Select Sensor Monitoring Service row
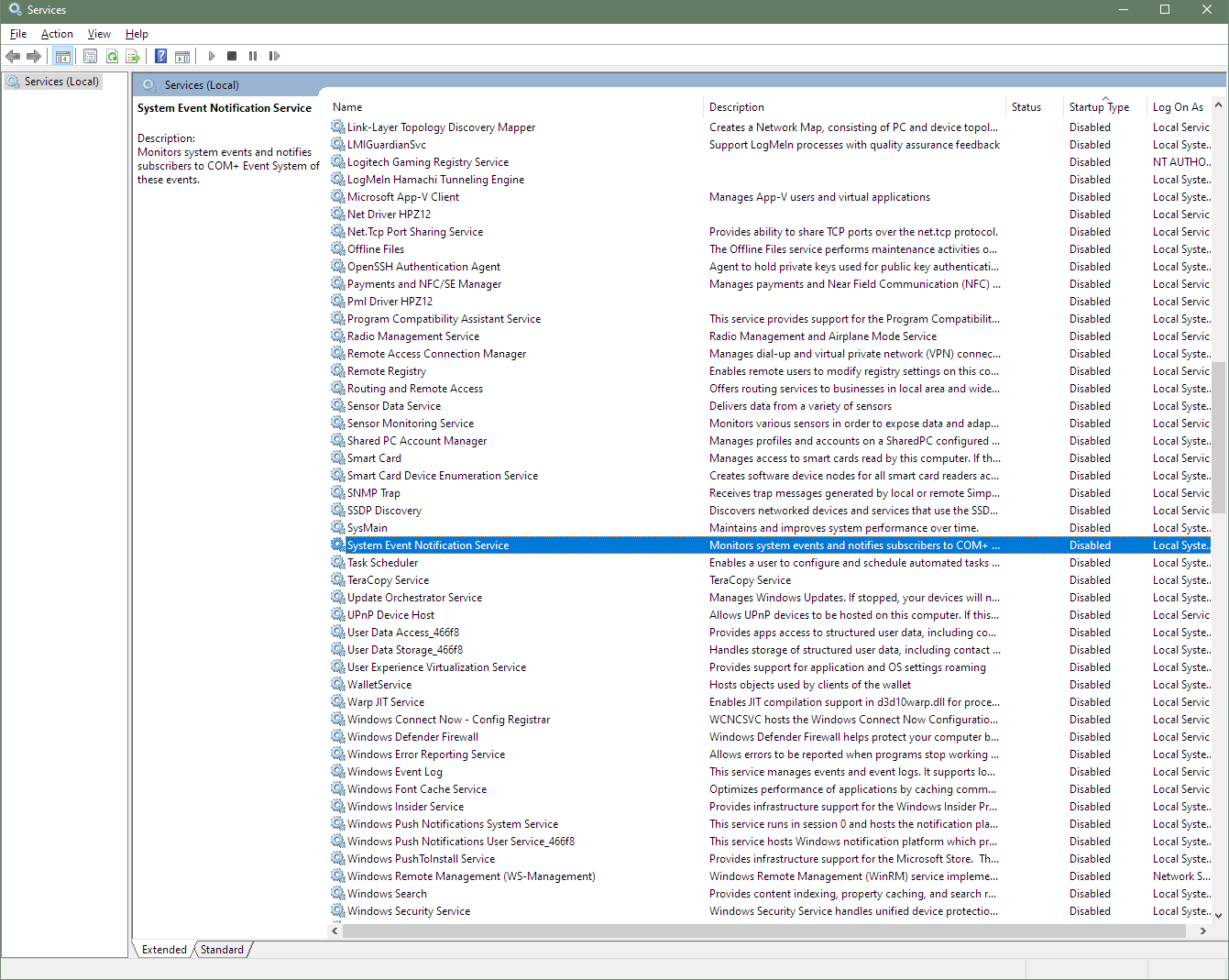This screenshot has height=980, width=1229. [x=770, y=424]
